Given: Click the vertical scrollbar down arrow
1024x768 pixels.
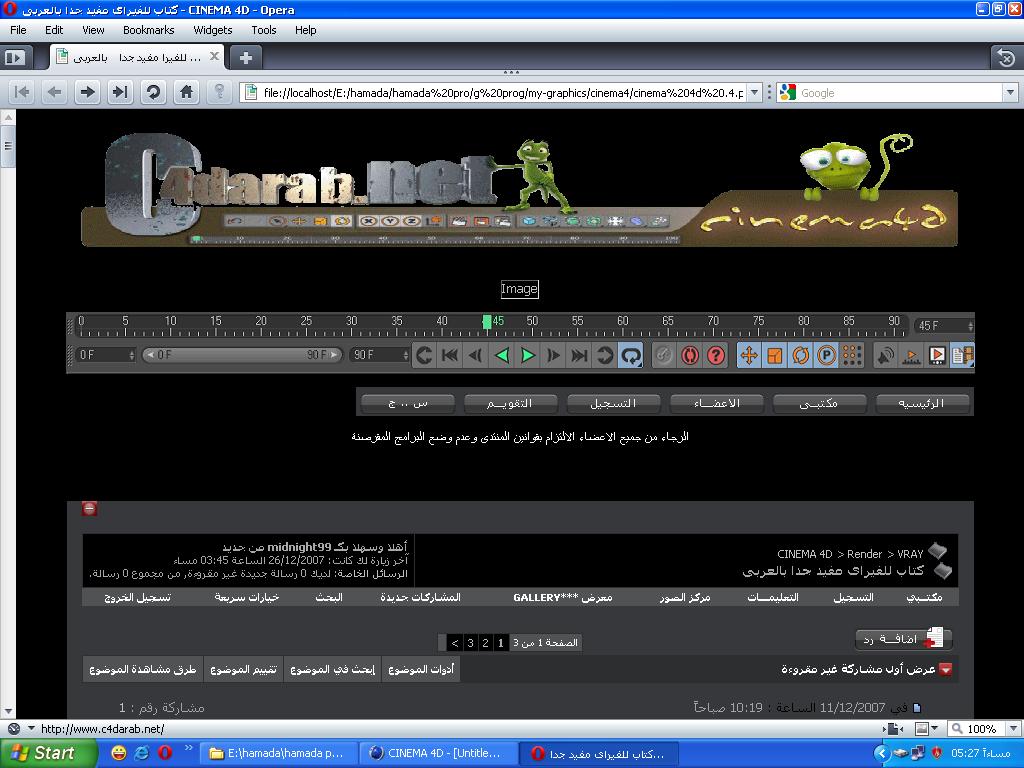Looking at the screenshot, I should (8, 711).
